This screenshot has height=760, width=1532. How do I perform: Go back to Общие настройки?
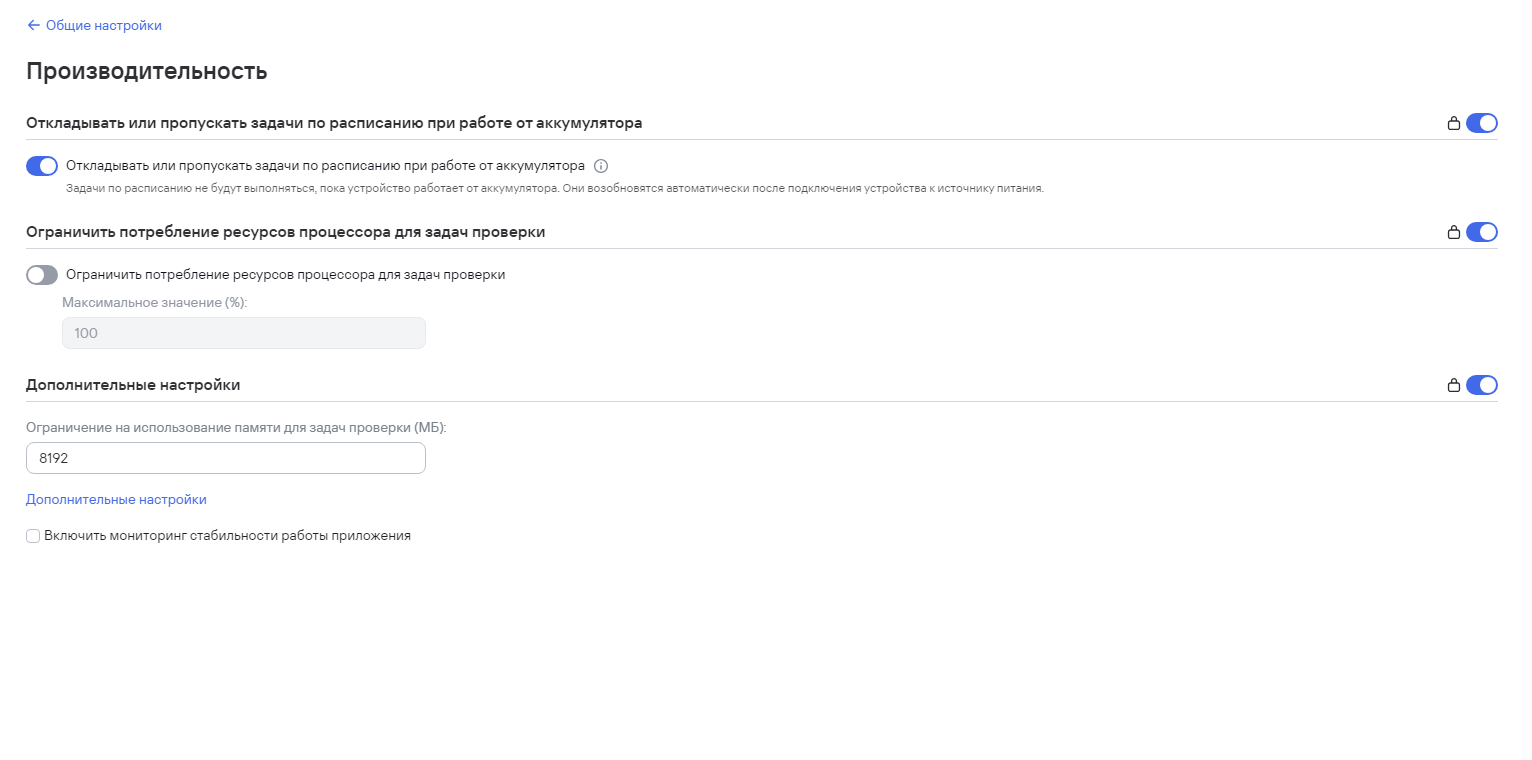tap(94, 25)
